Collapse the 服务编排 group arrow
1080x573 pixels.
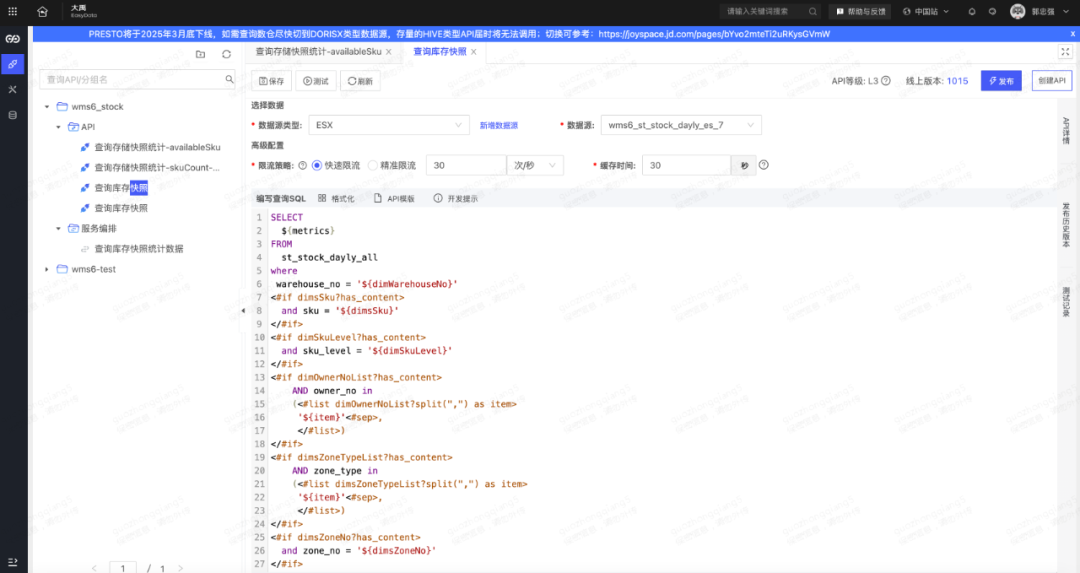(x=59, y=228)
